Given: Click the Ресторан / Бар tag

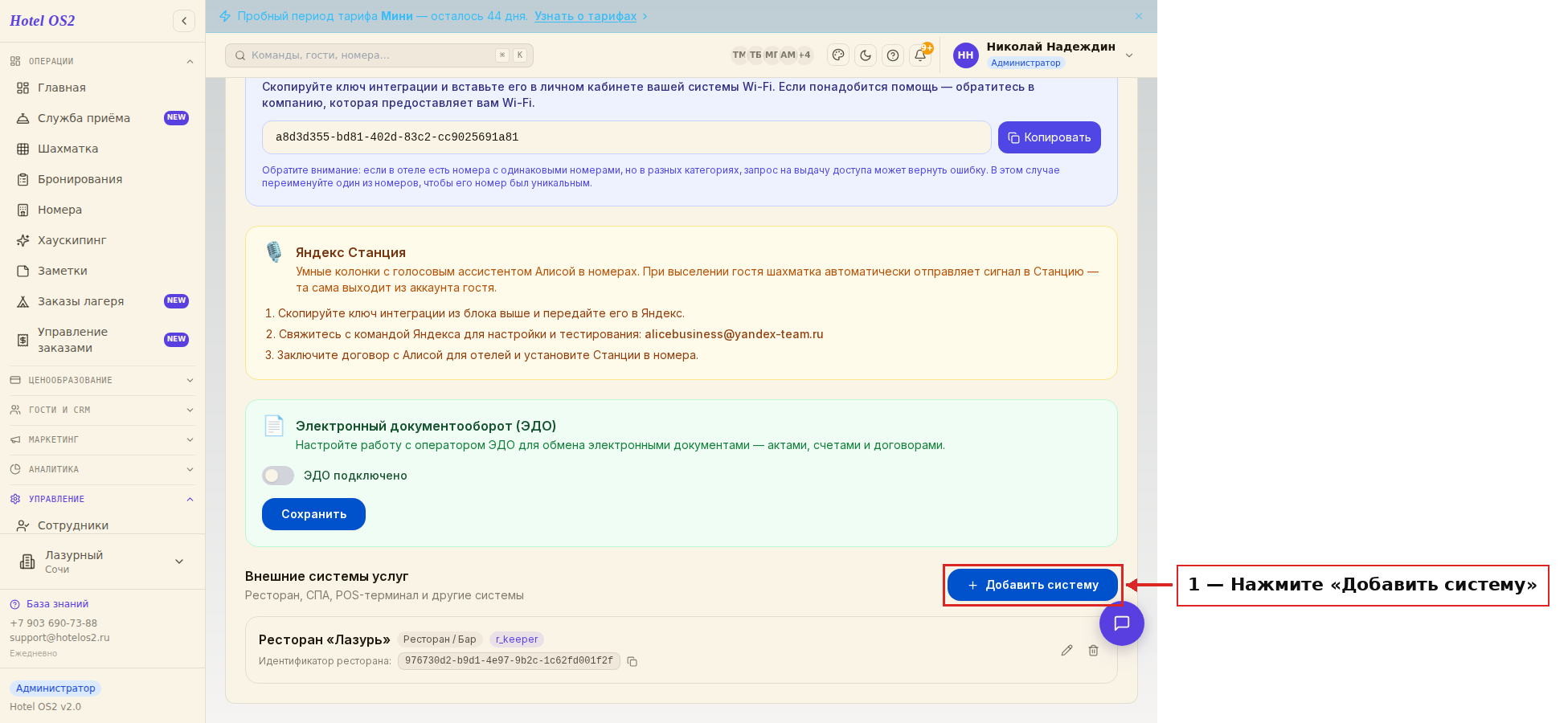Looking at the screenshot, I should pyautogui.click(x=440, y=639).
